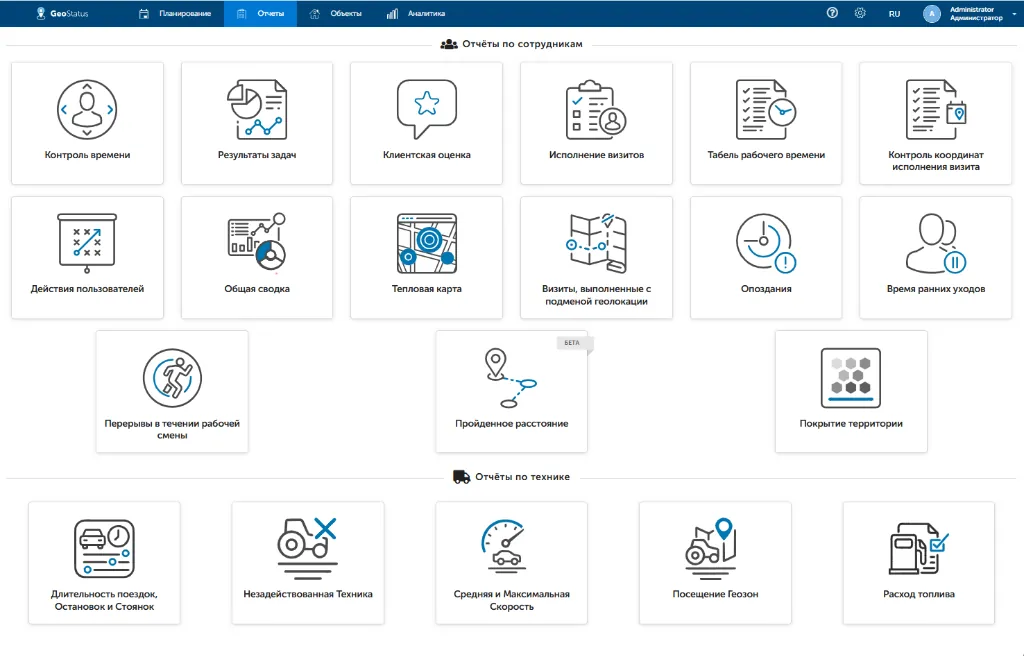Open the Контроль времени report icon

tap(87, 109)
